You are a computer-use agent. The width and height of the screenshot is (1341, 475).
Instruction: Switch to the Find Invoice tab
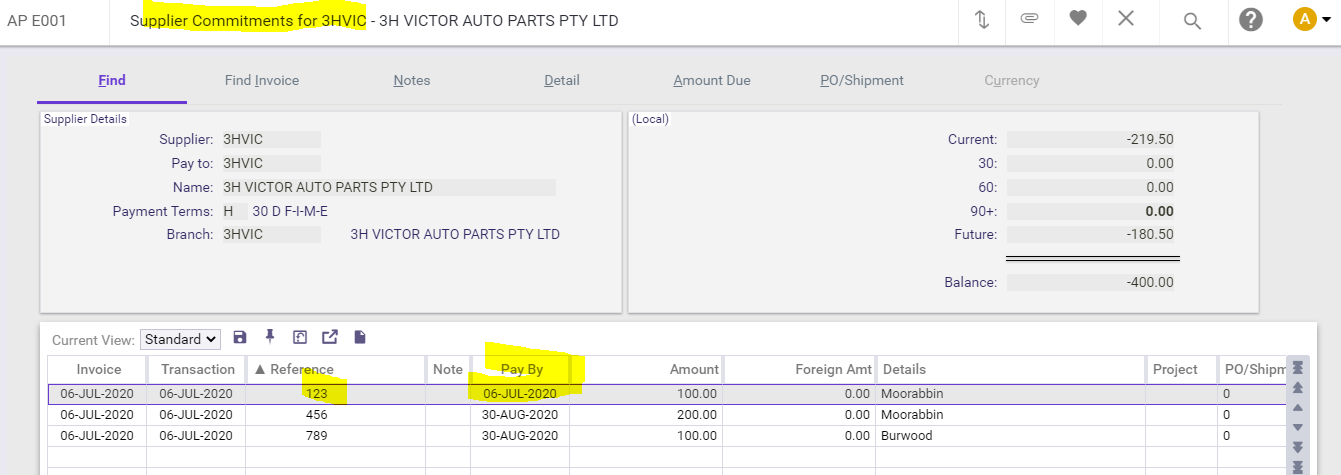pos(262,80)
